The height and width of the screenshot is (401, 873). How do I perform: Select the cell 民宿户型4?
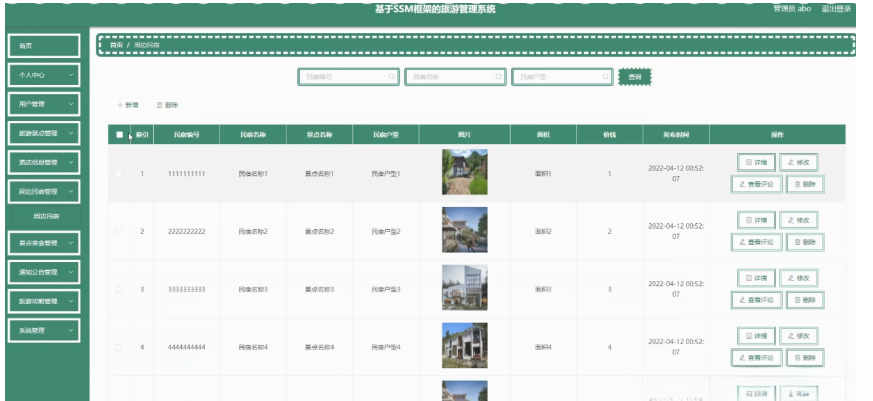[386, 347]
